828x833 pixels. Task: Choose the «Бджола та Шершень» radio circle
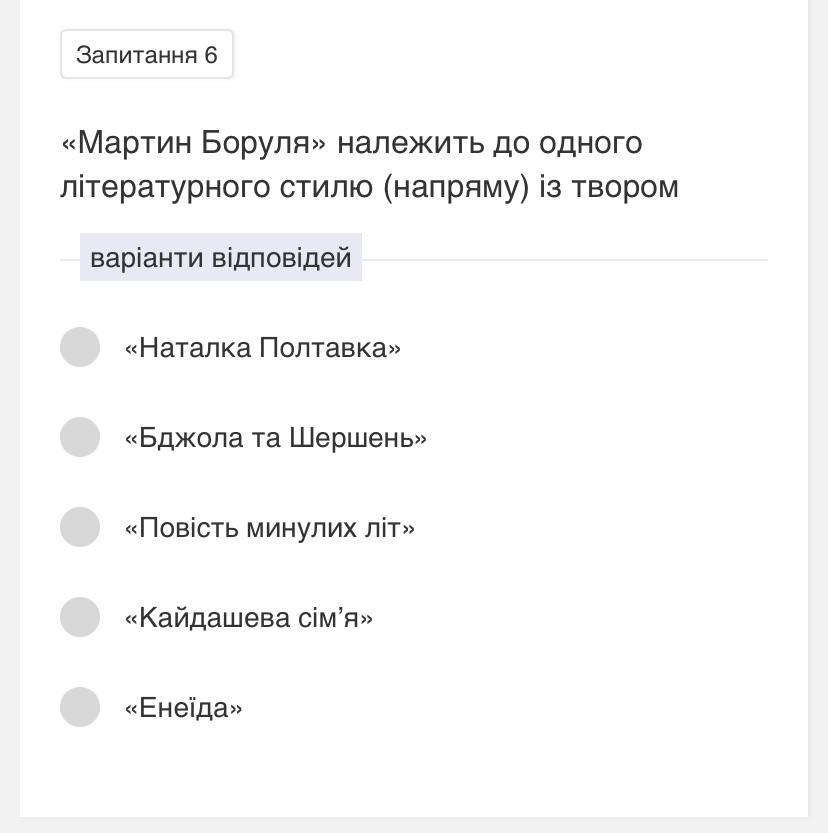[80, 437]
